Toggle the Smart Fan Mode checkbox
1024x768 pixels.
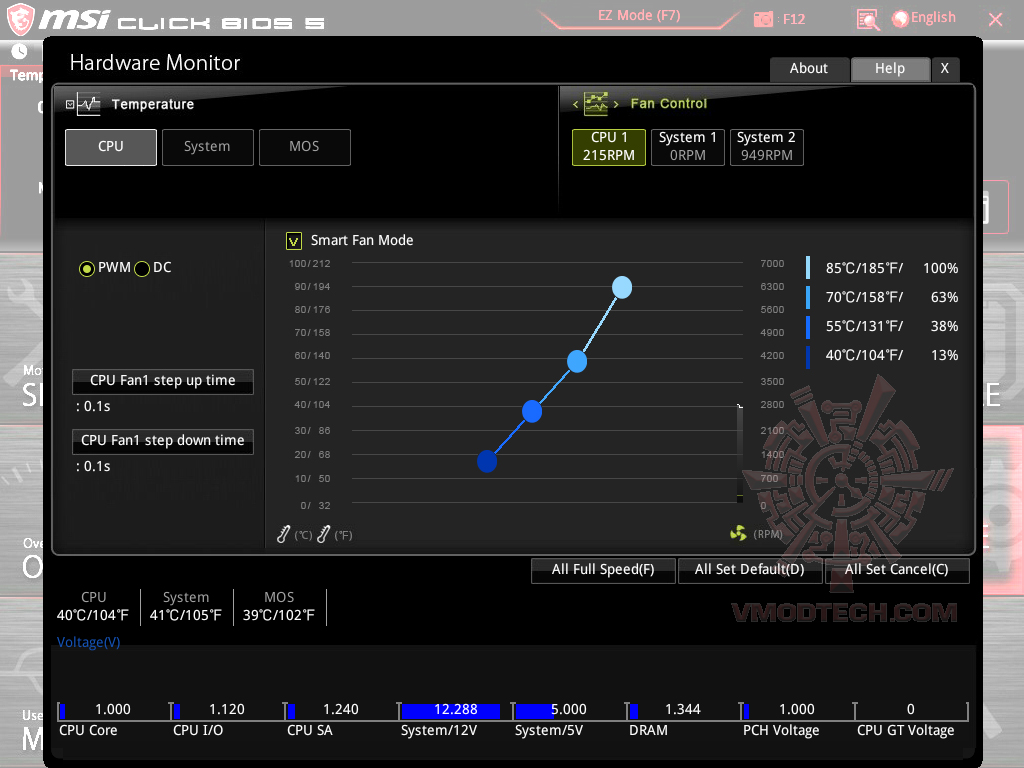pos(294,241)
